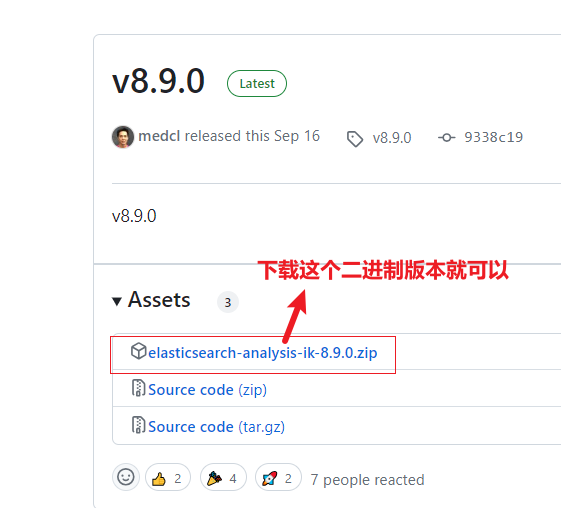
Task: Click file icon beside Source code (tar.gz)
Action: 138,425
